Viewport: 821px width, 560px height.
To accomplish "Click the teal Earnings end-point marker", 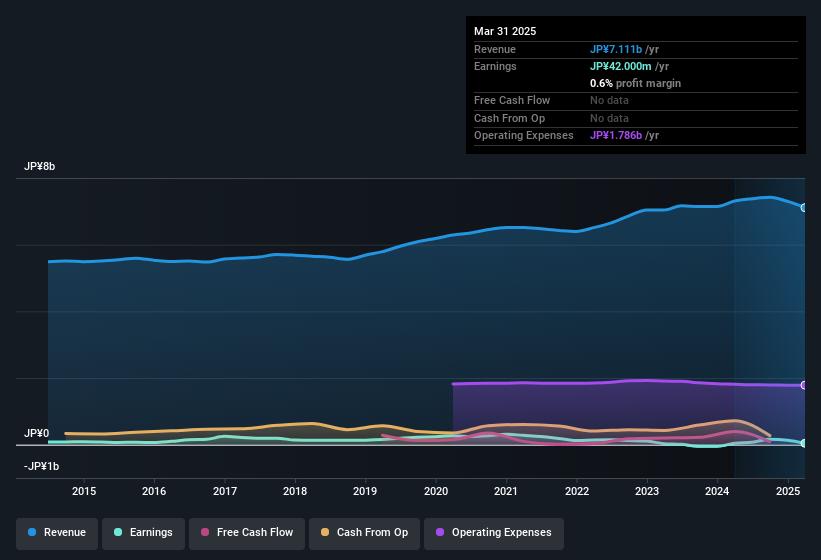I will (x=804, y=443).
